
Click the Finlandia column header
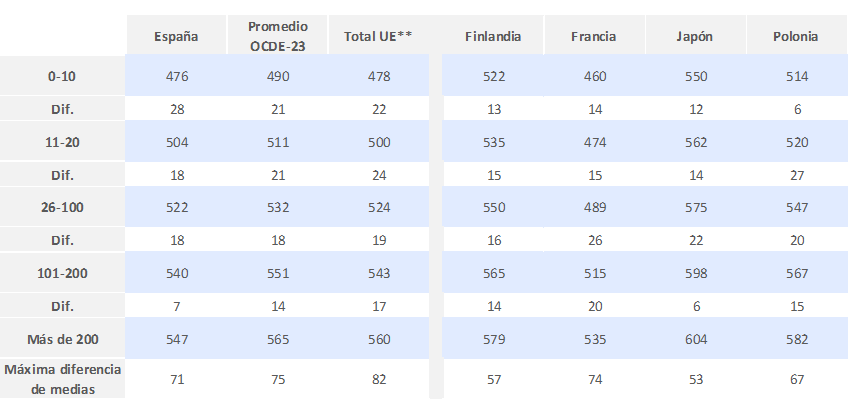click(493, 36)
